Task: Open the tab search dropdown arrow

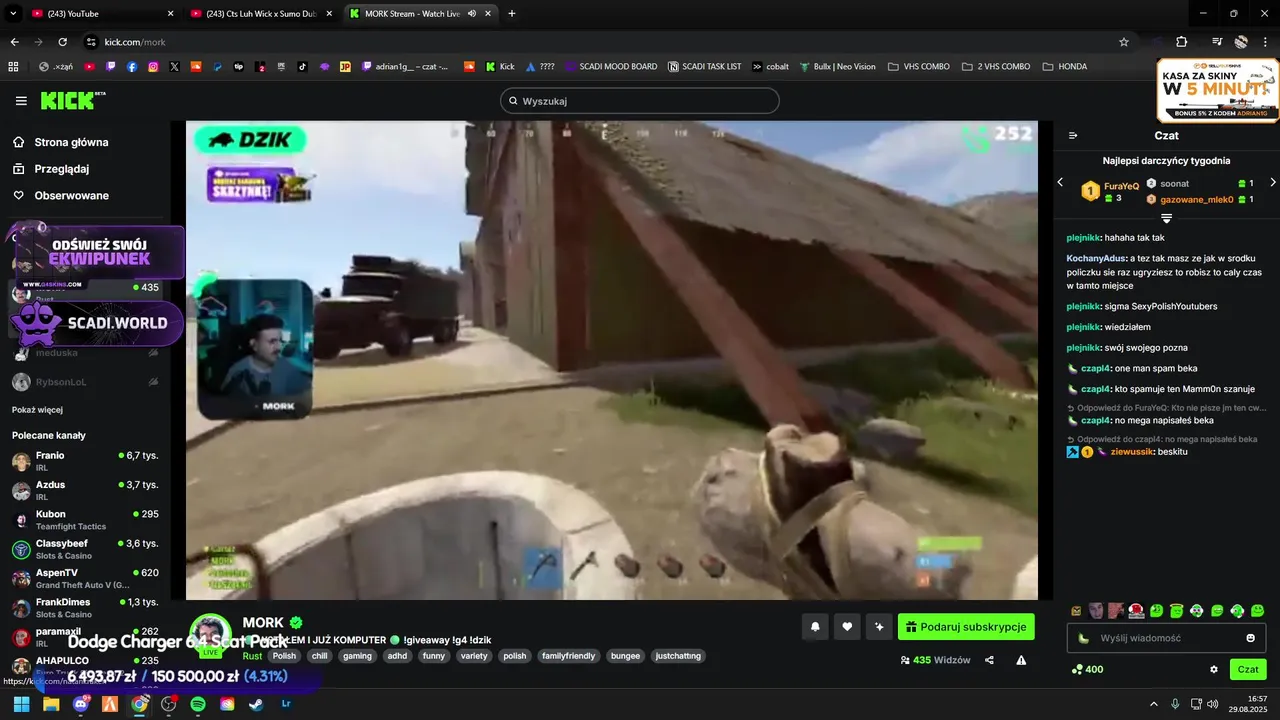Action: 13,13
